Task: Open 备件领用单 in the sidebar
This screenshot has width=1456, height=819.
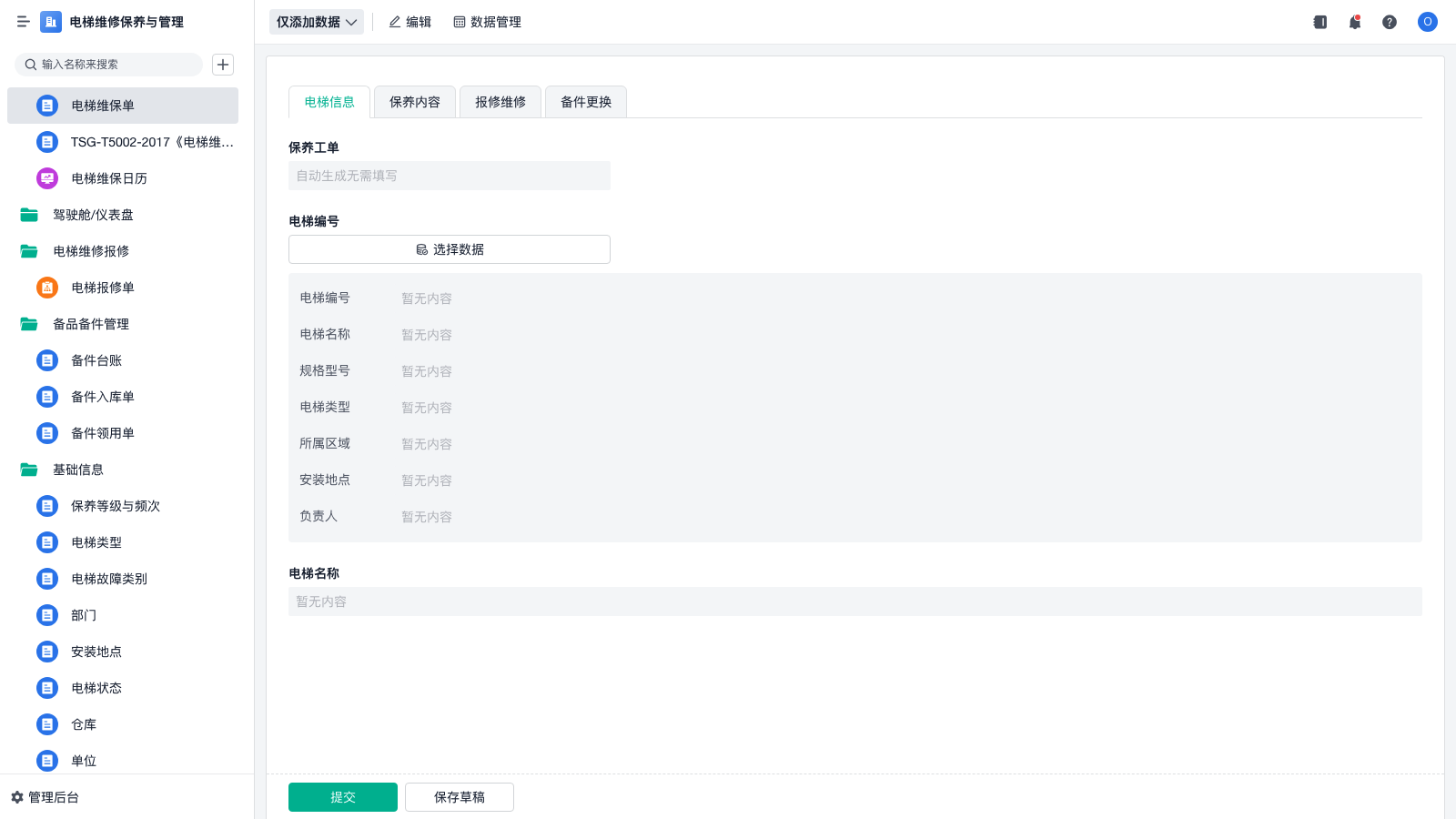Action: pos(123,433)
